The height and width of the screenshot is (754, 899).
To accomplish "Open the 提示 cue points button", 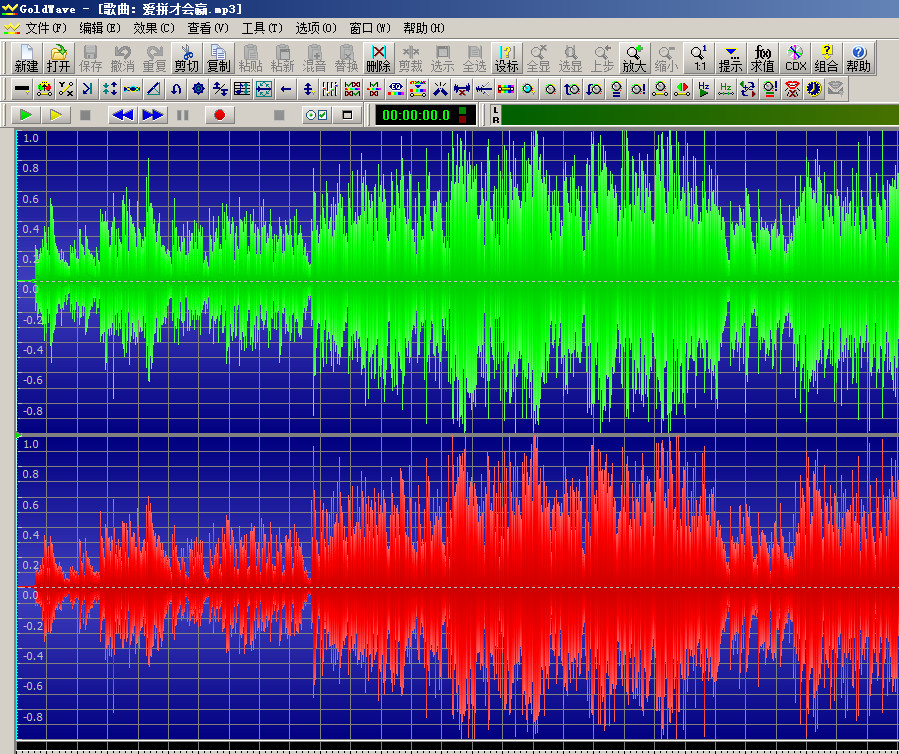I will [730, 58].
